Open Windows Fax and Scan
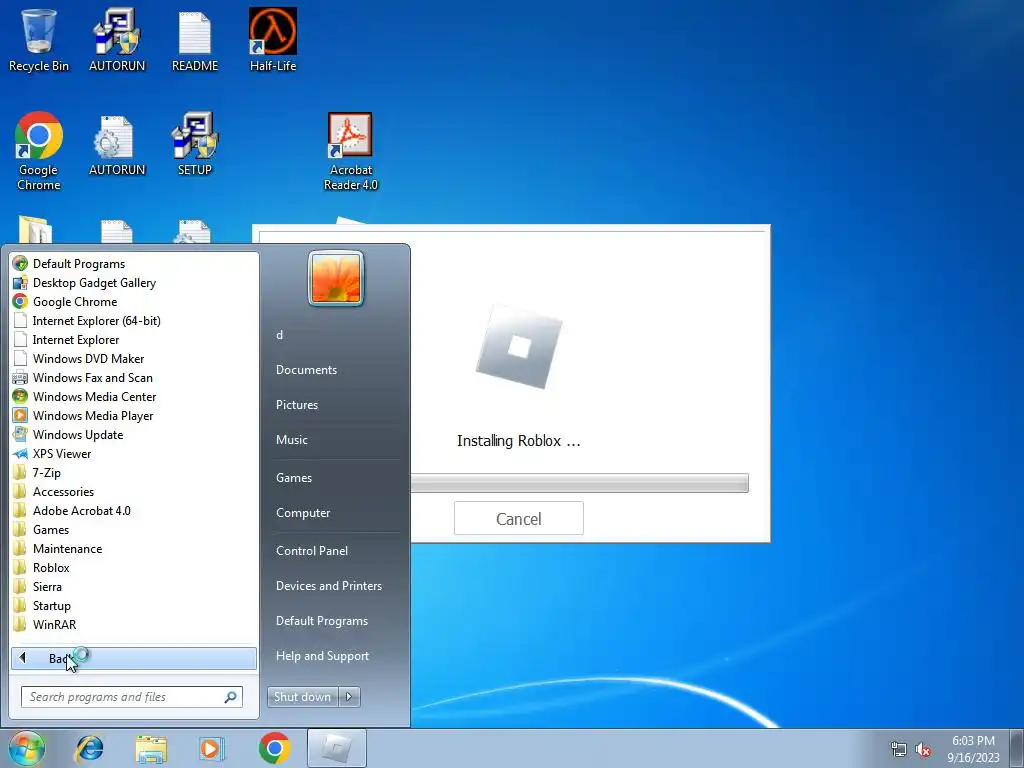This screenshot has width=1024, height=768. coord(134,377)
